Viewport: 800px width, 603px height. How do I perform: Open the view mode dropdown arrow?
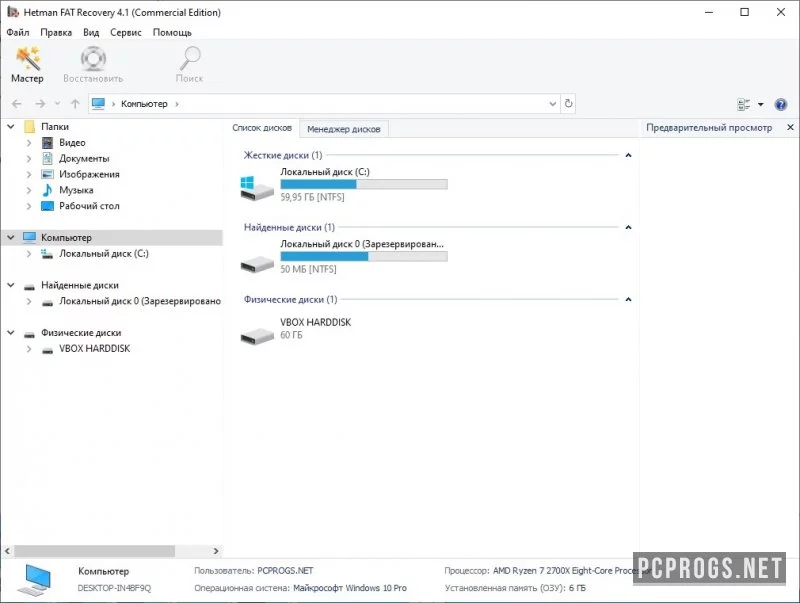[x=761, y=104]
